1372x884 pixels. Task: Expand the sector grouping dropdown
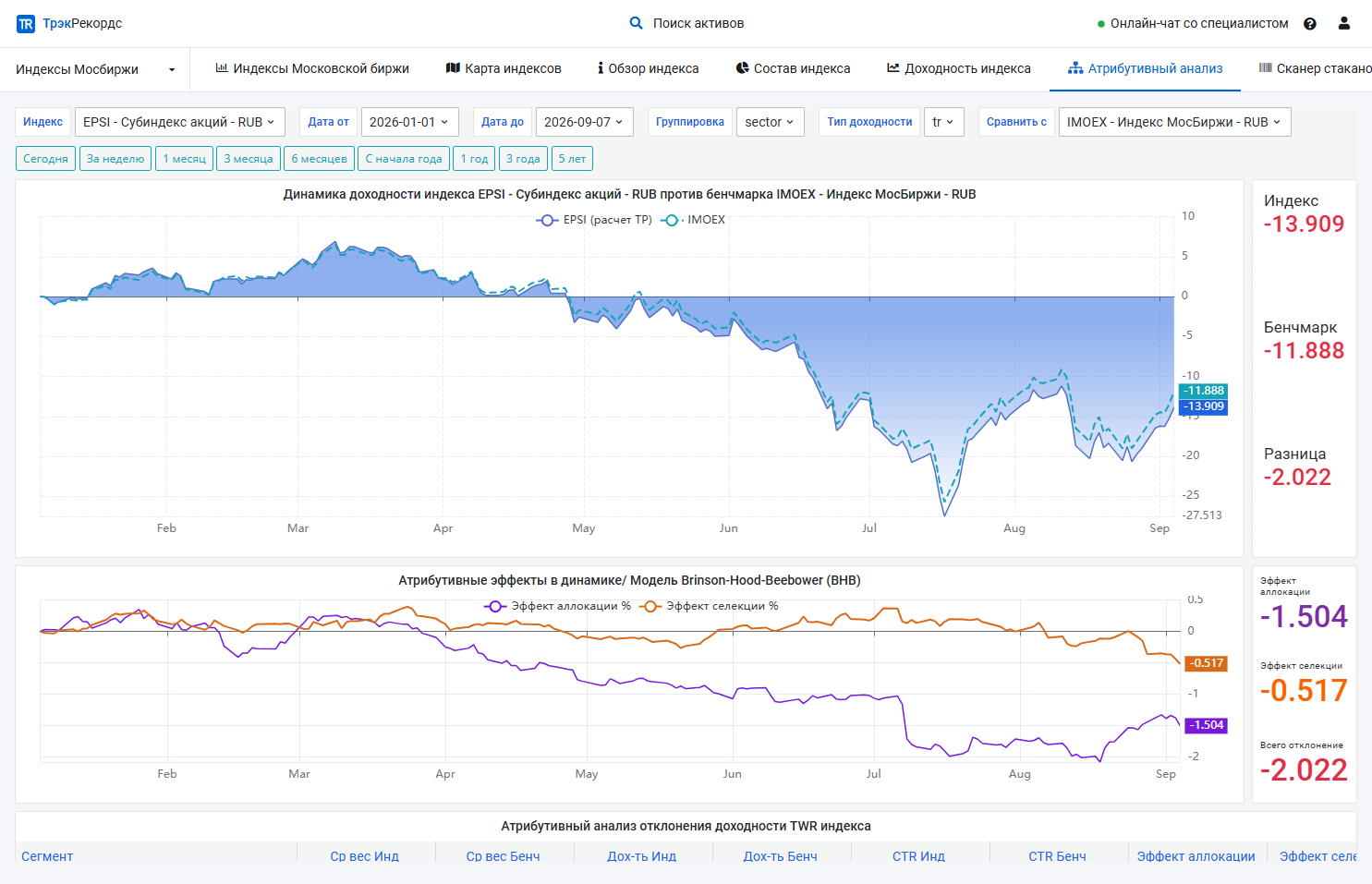(770, 122)
